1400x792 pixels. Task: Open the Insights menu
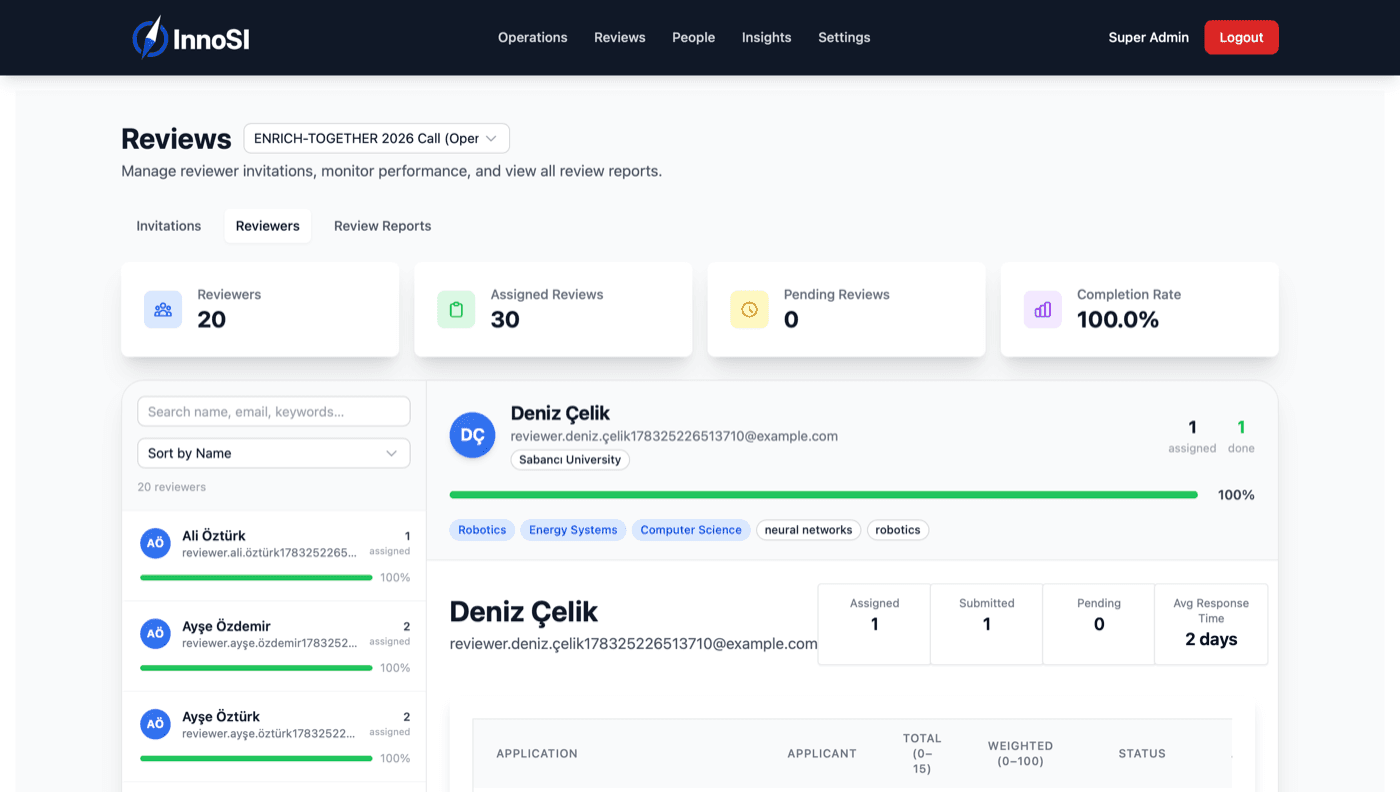coord(767,37)
